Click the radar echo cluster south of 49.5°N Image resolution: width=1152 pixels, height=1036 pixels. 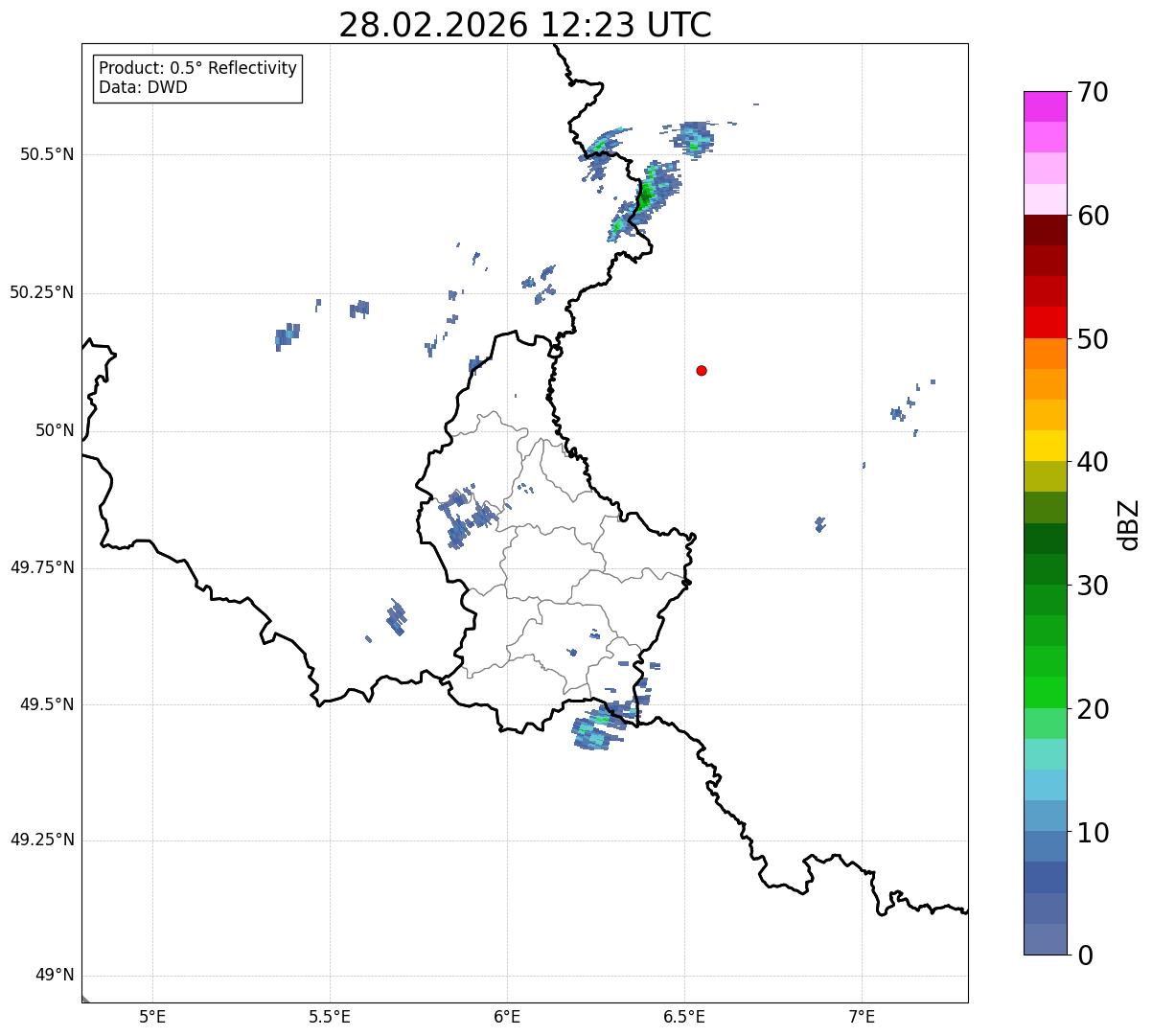click(599, 731)
